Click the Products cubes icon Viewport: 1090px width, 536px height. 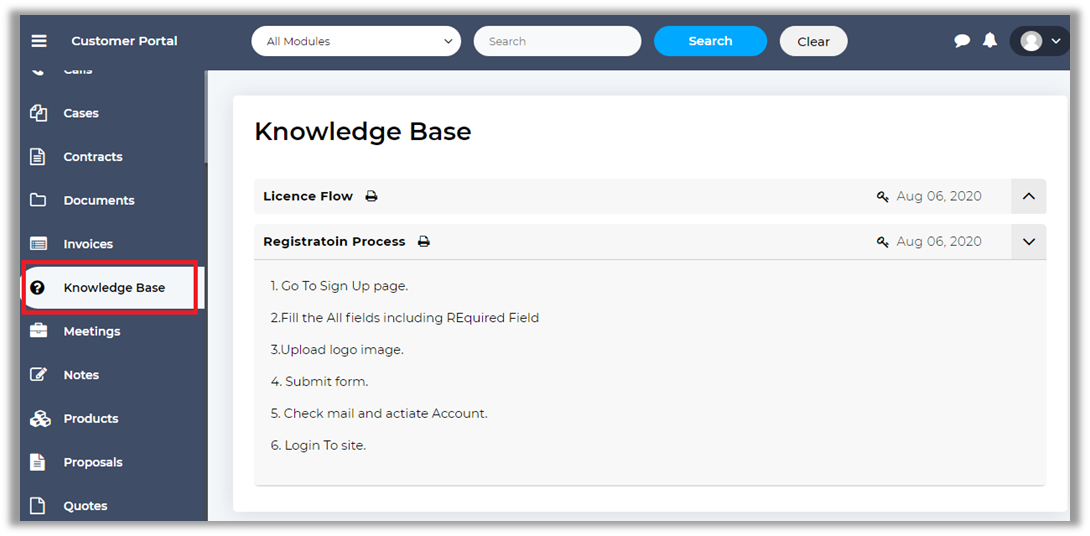click(39, 419)
